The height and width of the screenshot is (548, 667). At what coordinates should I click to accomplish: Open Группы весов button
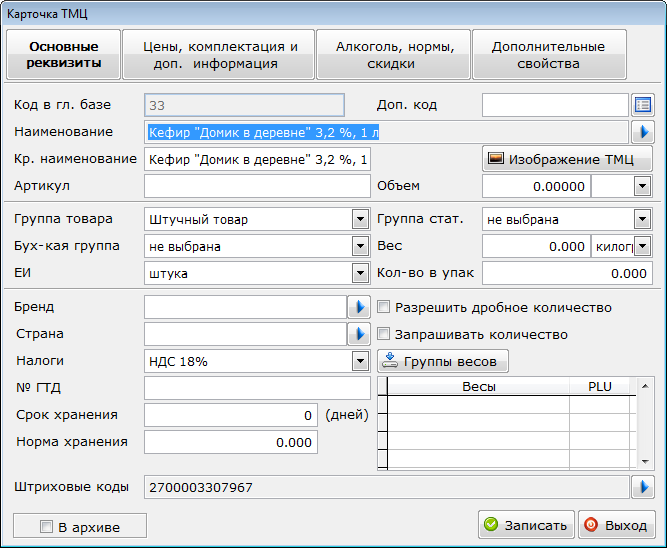pos(442,361)
